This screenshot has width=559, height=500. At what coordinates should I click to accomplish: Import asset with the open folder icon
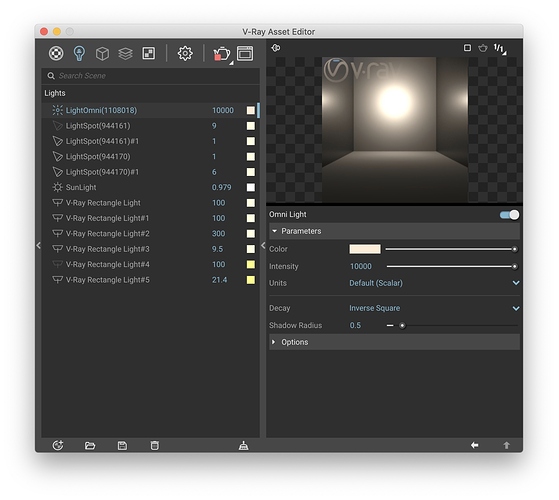pyautogui.click(x=90, y=445)
